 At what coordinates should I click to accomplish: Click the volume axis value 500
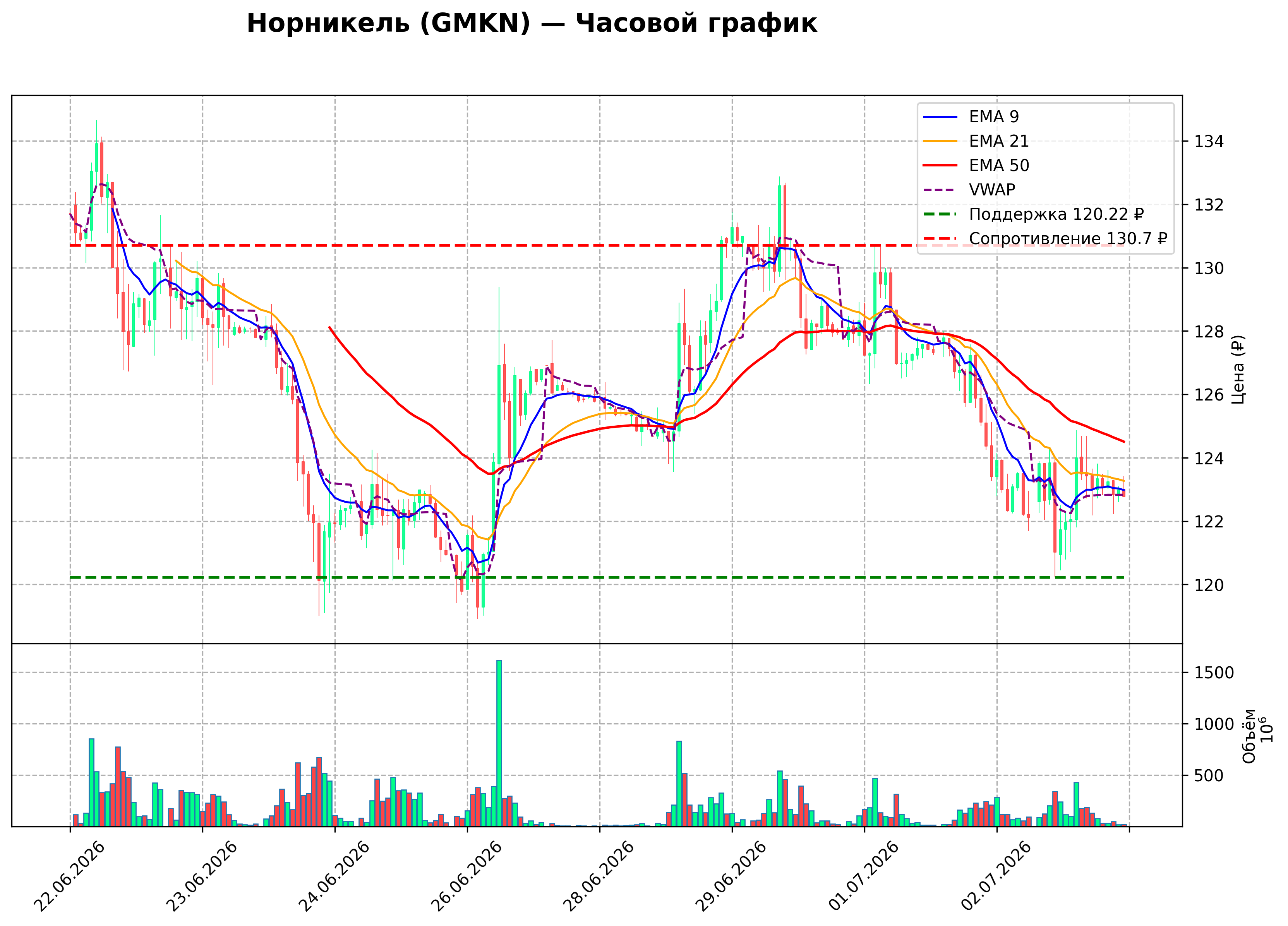pyautogui.click(x=1209, y=776)
